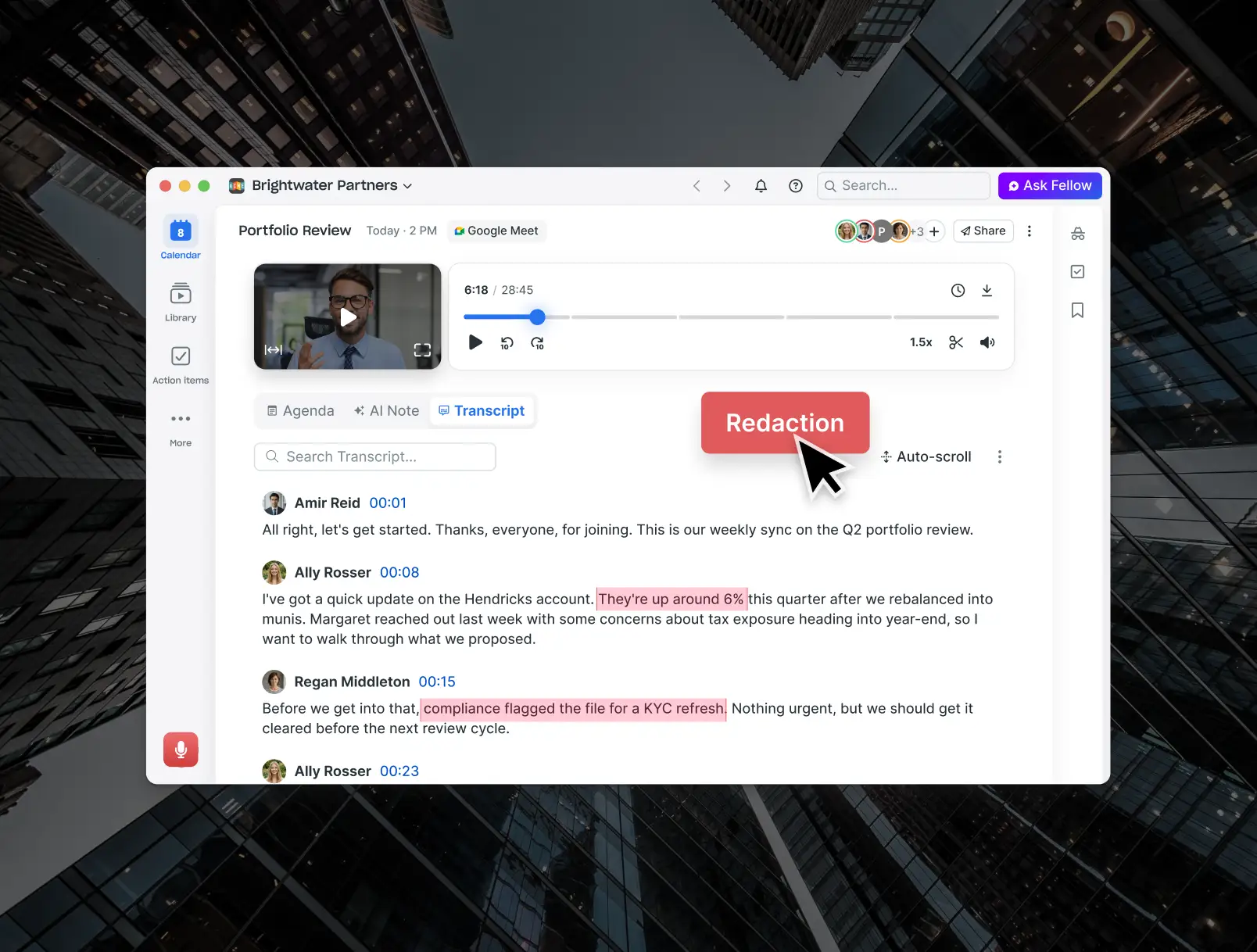
Task: Jump to Amir Reid's 00:01 timestamp
Action: (388, 503)
